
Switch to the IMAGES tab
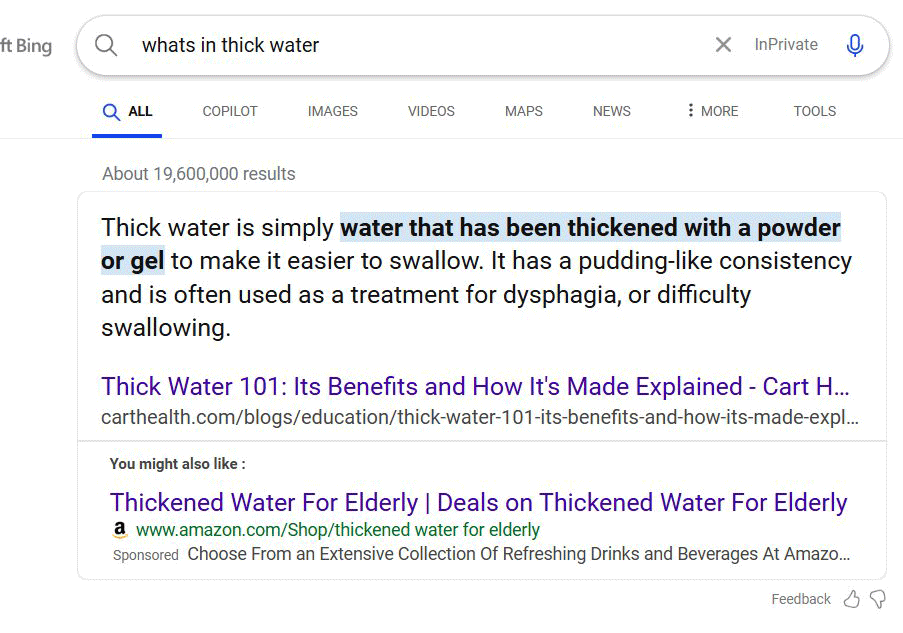click(x=332, y=111)
